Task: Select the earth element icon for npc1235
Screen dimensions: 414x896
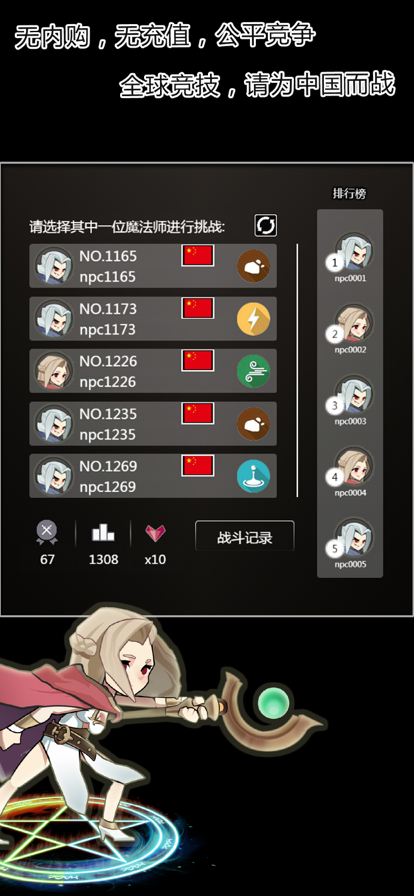Action: tap(253, 424)
